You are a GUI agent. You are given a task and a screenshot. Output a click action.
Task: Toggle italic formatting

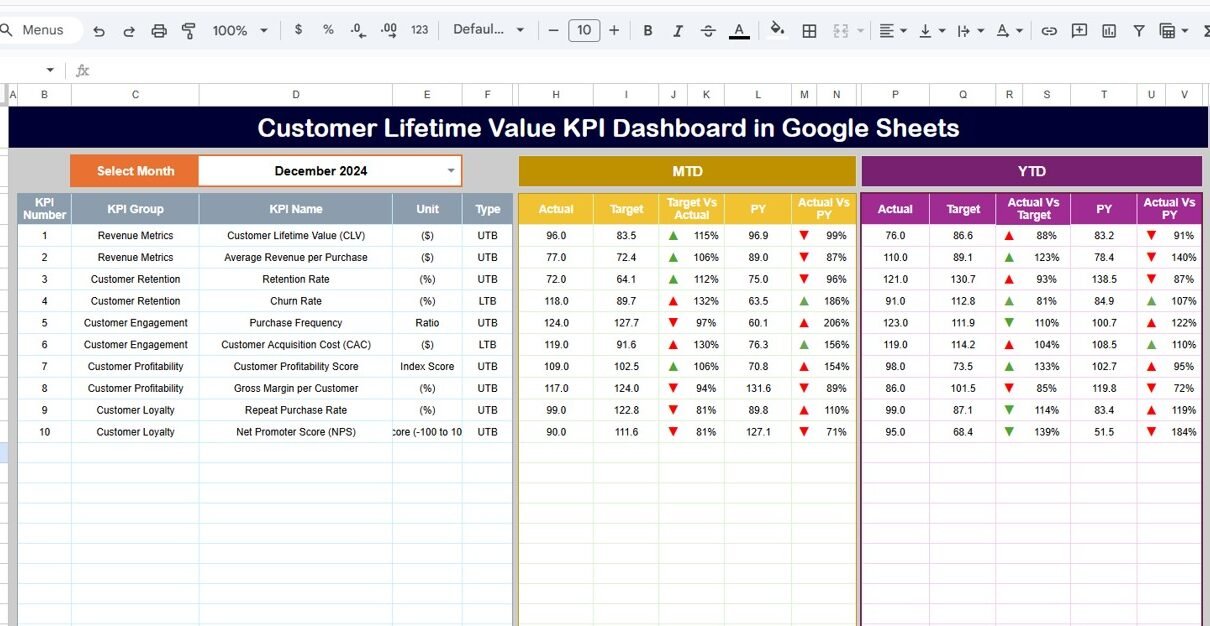[678, 31]
